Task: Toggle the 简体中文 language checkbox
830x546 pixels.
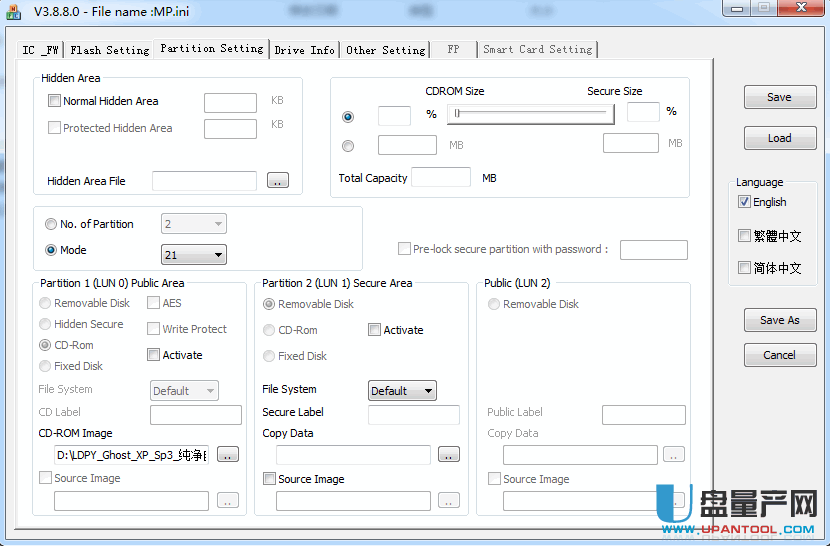Action: (x=744, y=268)
